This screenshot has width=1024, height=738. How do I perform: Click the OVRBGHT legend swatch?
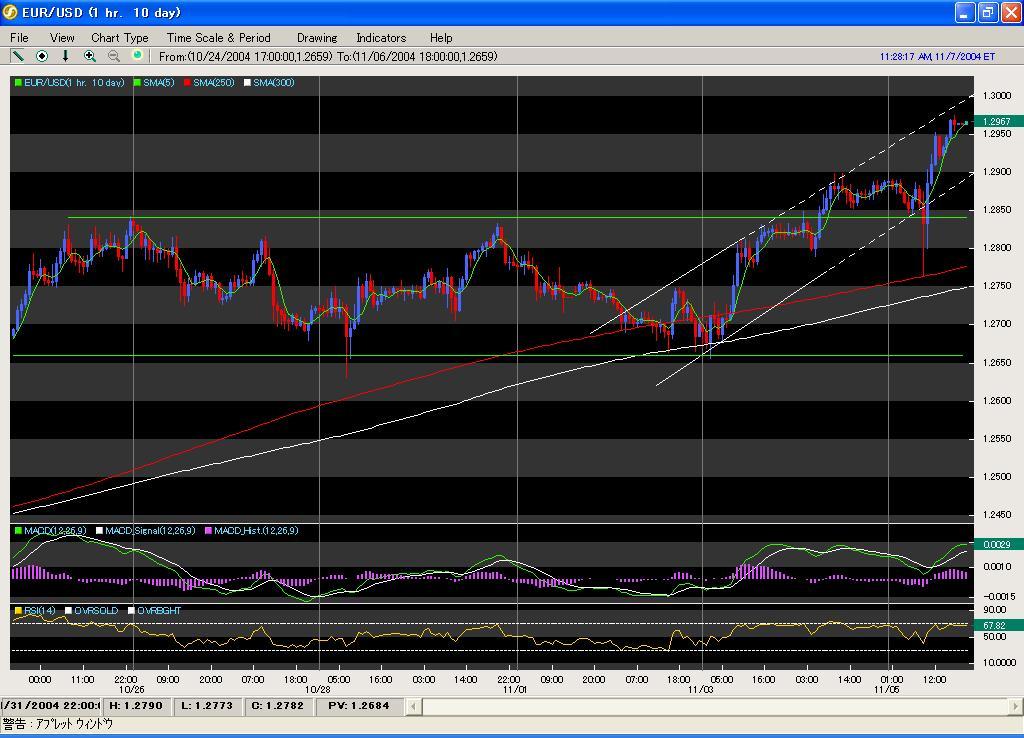(131, 611)
